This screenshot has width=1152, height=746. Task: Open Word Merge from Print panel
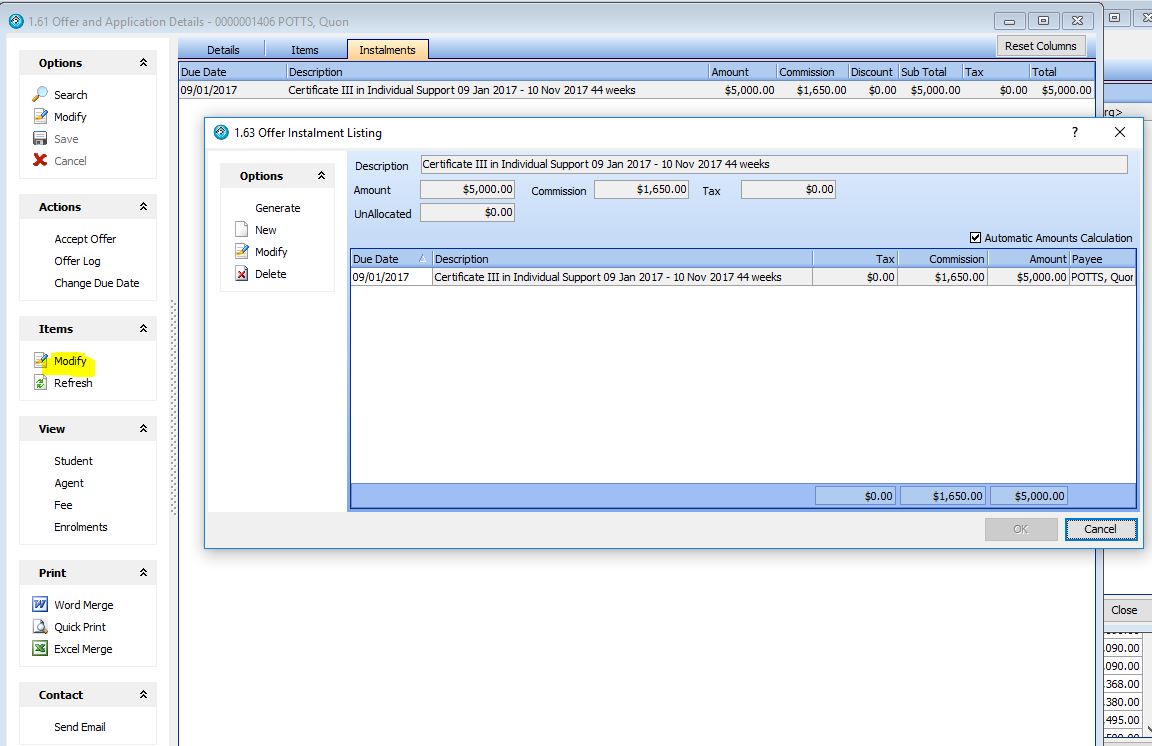click(40, 605)
